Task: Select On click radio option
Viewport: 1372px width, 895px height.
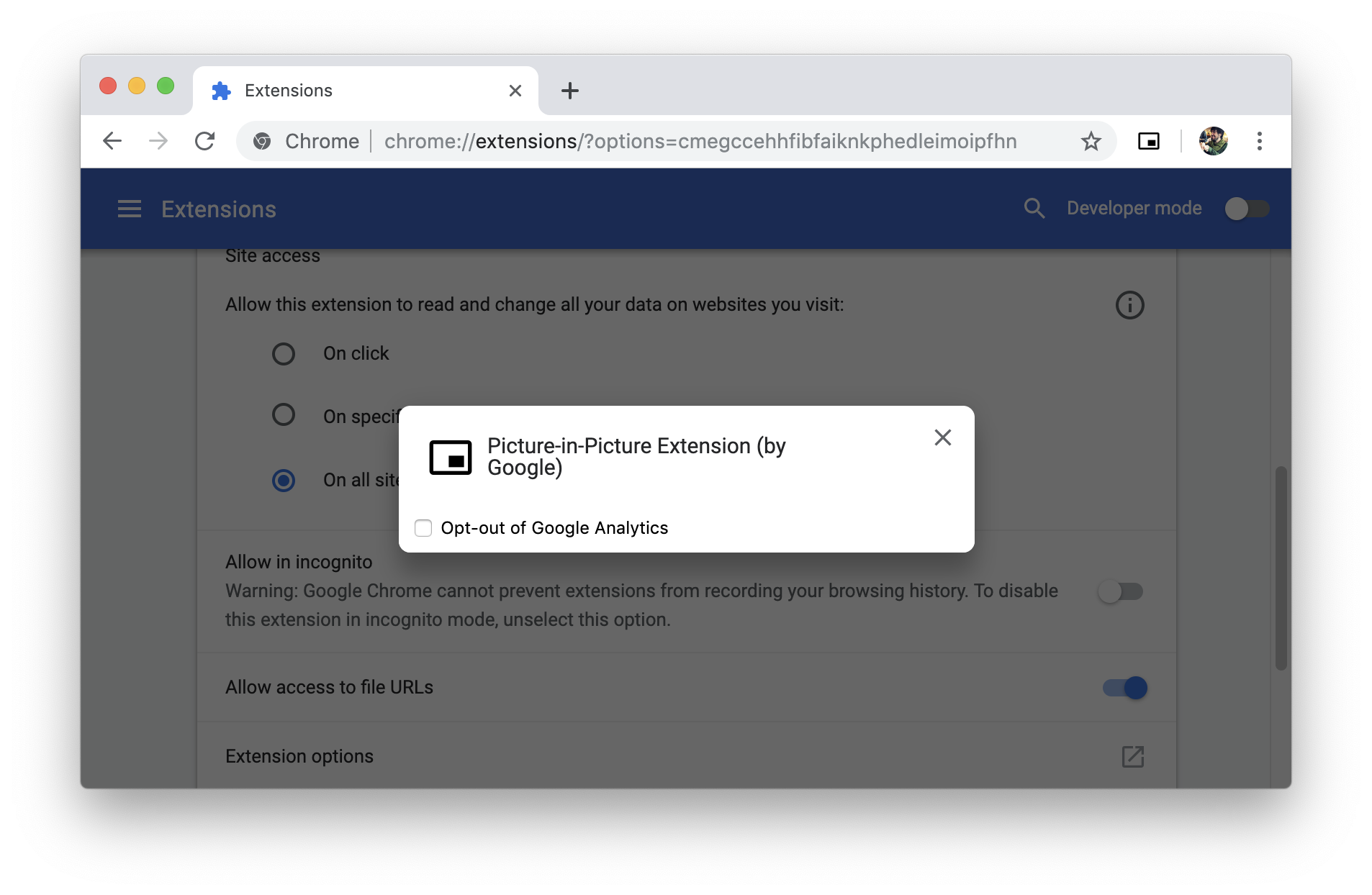Action: pyautogui.click(x=284, y=354)
